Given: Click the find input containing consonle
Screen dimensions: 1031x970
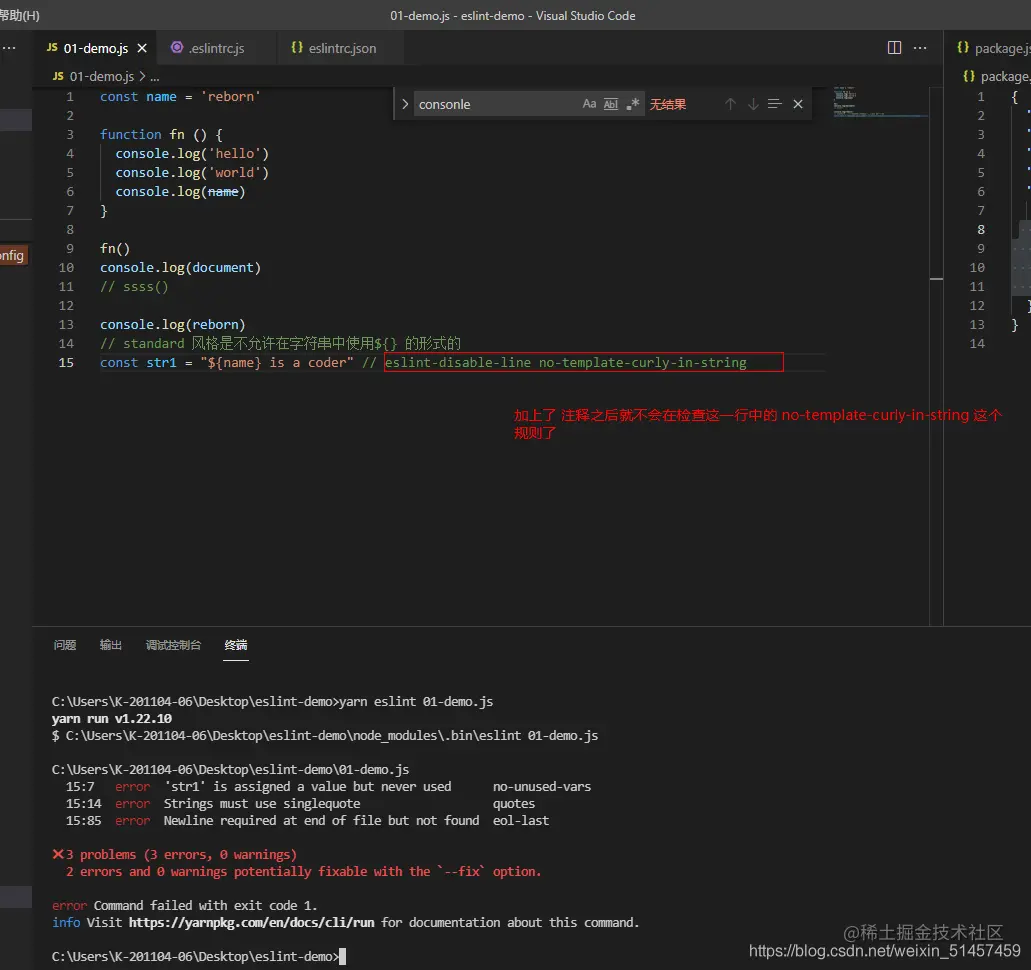Looking at the screenshot, I should [495, 104].
